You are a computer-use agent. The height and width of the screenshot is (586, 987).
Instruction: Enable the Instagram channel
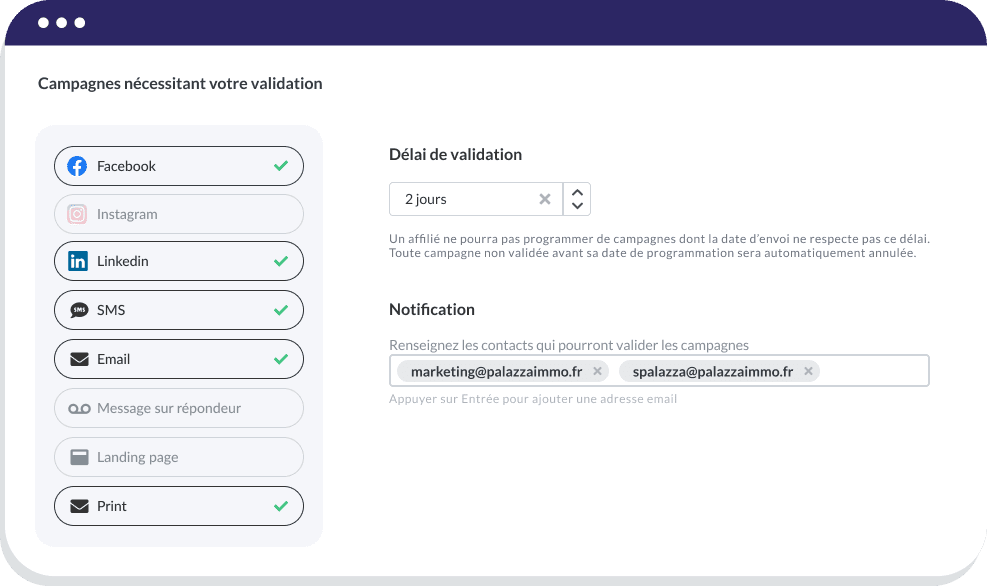click(x=178, y=214)
